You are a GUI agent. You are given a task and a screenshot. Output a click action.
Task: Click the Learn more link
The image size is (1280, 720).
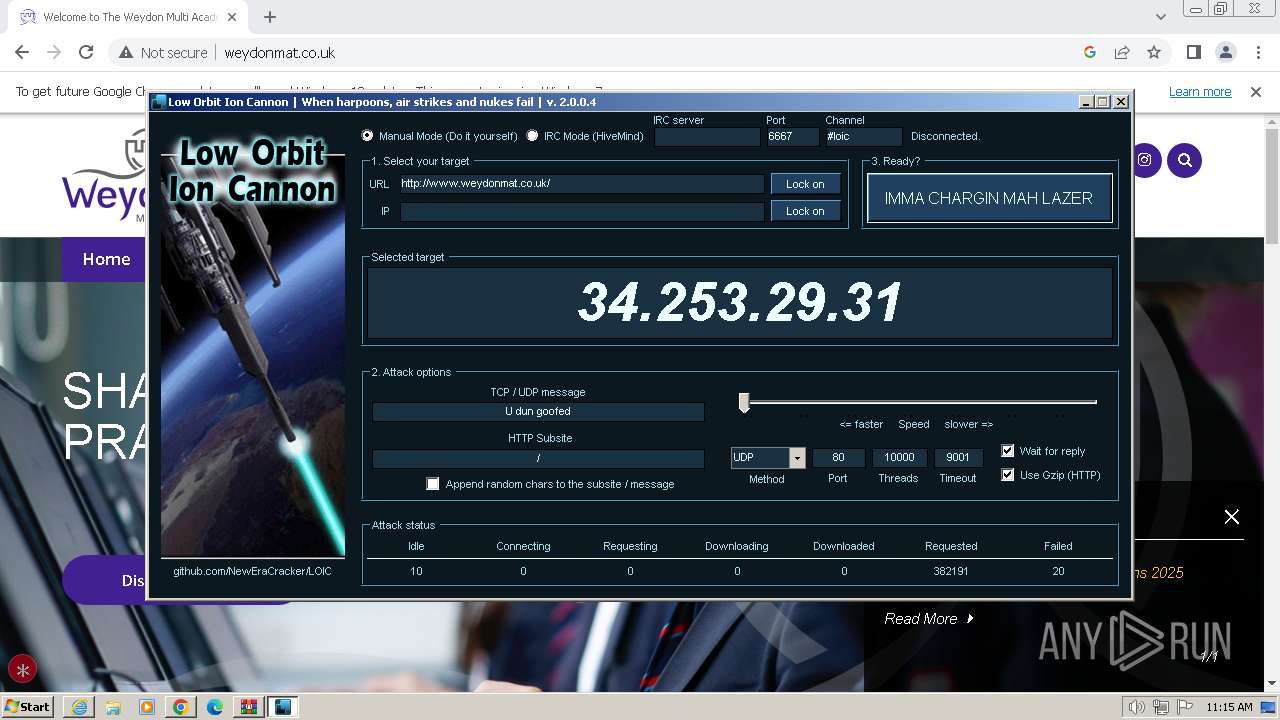click(x=1200, y=92)
